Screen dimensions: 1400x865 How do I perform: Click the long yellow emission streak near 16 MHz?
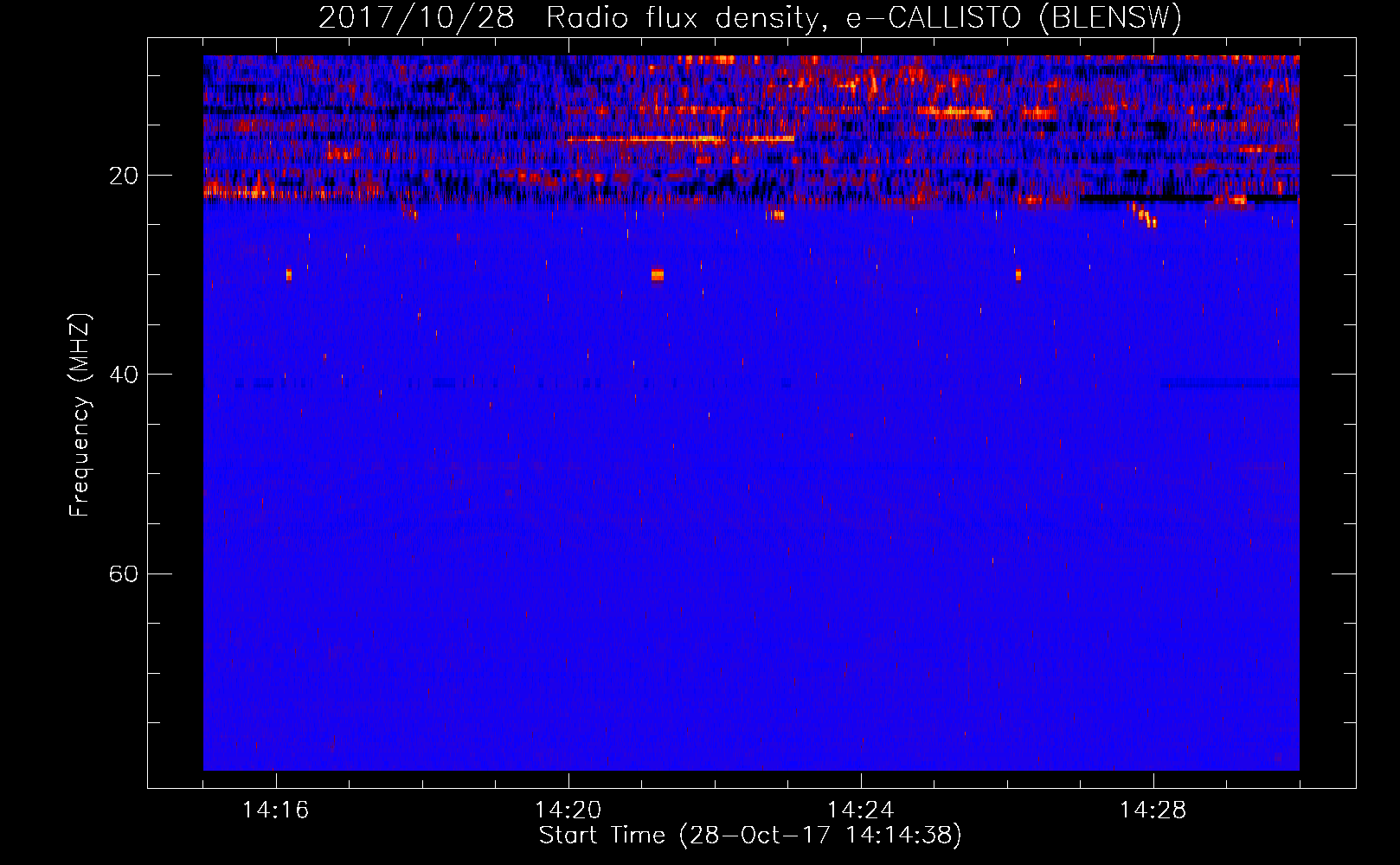point(681,138)
